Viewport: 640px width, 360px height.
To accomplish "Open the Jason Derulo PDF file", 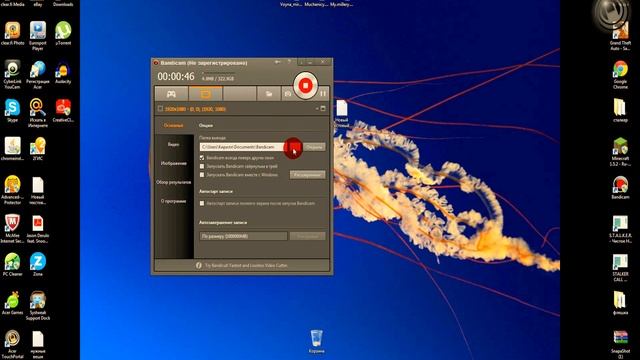I will coord(38,229).
